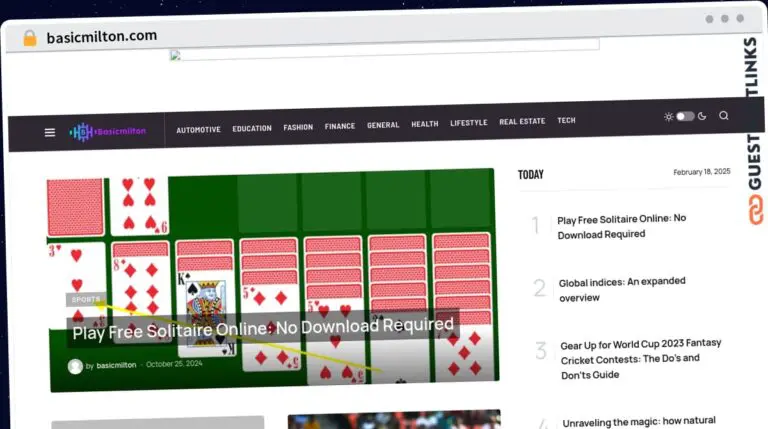Open the hamburger menu icon
This screenshot has width=768, height=429.
click(x=50, y=131)
